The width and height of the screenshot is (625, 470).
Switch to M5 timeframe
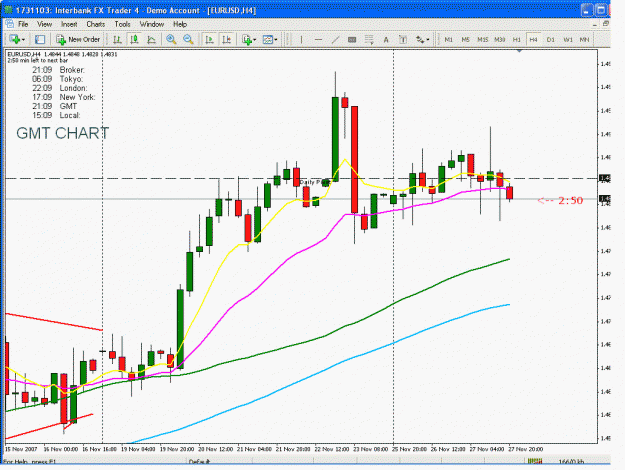[x=465, y=39]
